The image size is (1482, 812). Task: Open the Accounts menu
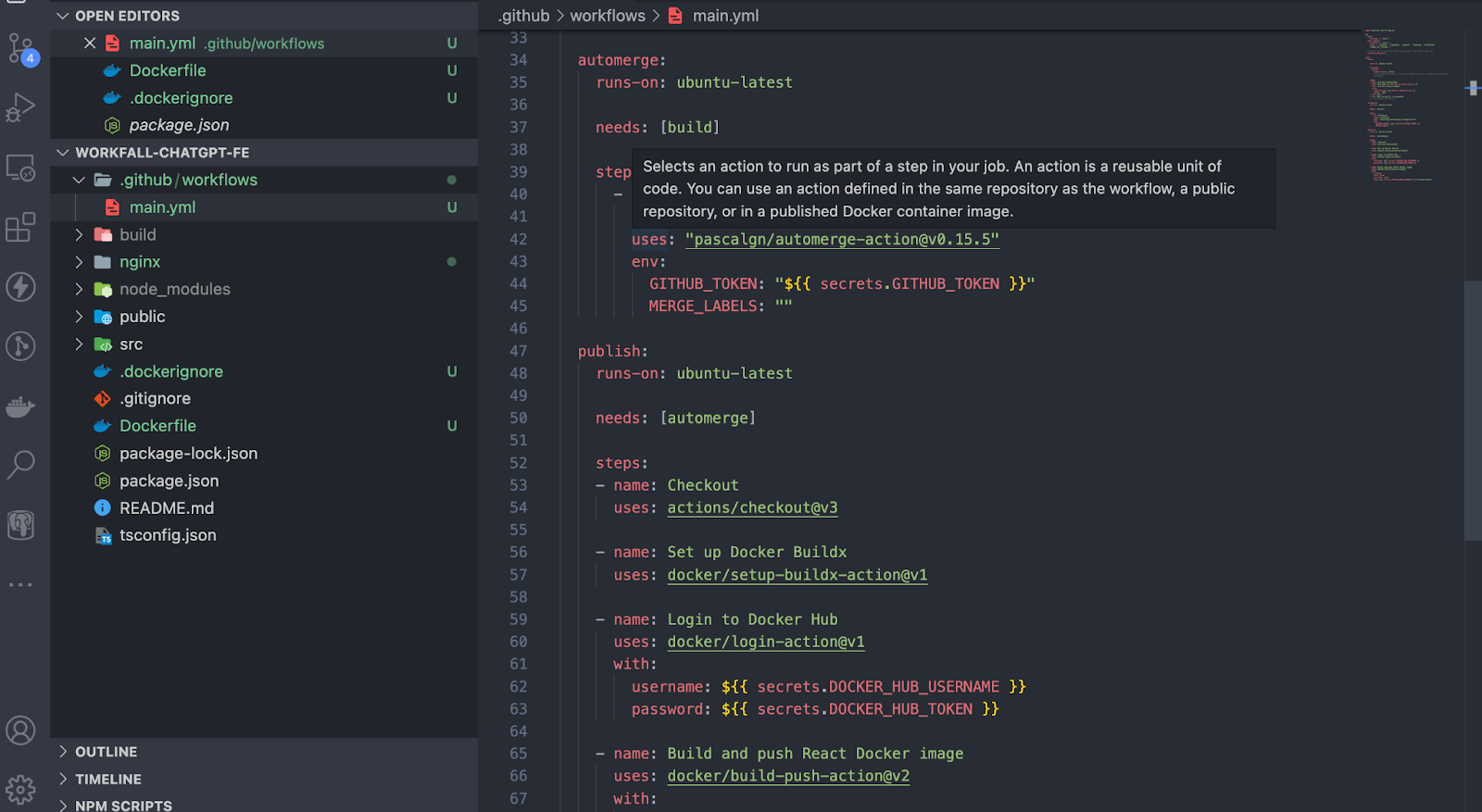tap(20, 731)
